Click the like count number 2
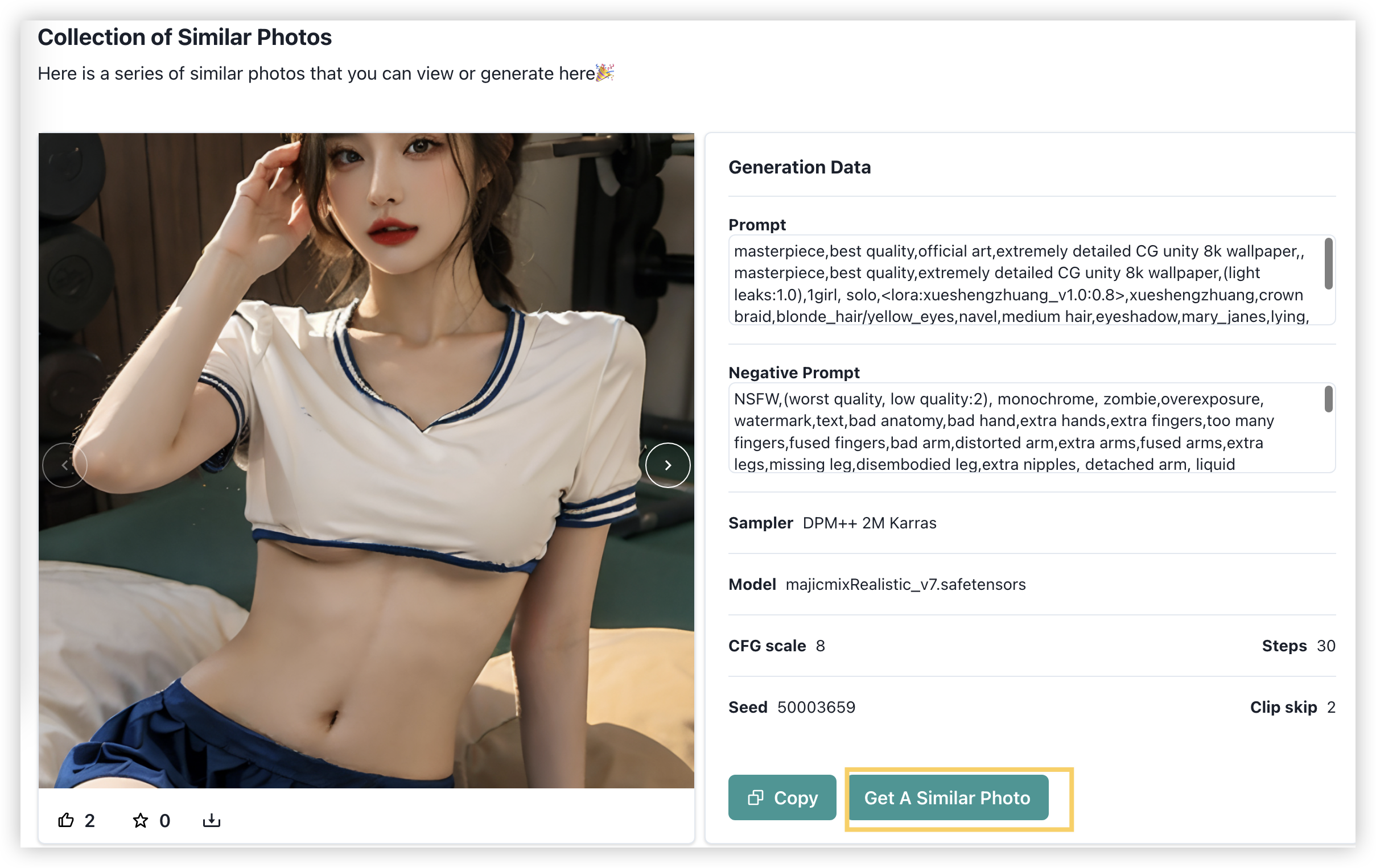This screenshot has width=1376, height=868. click(x=90, y=821)
